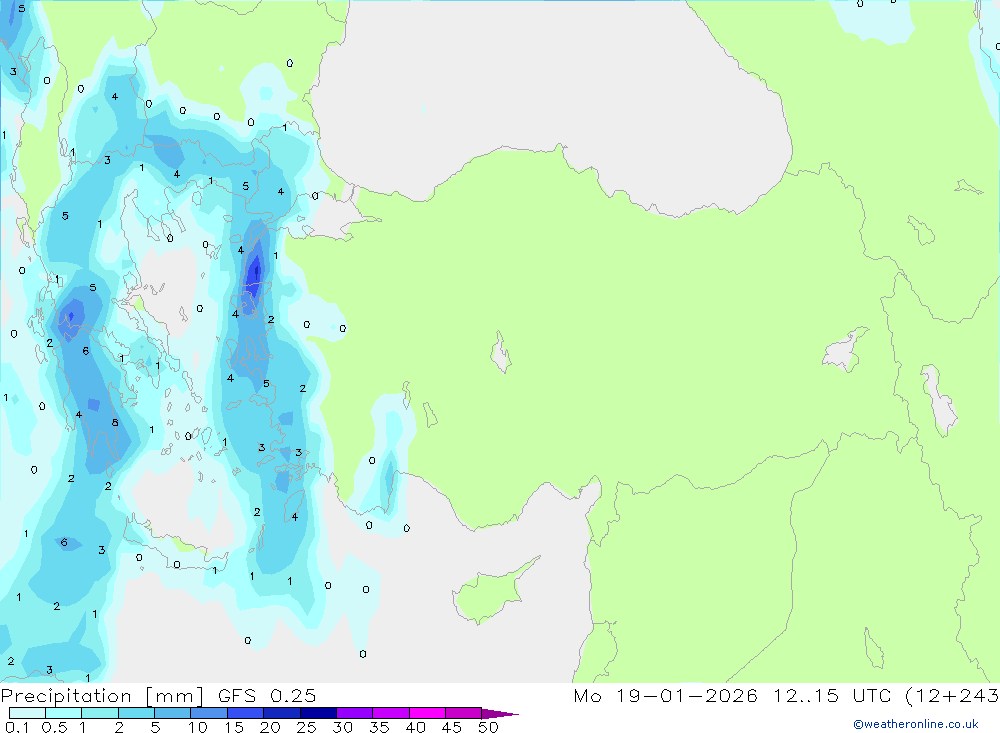Click the '25' legend scale label
This screenshot has height=733, width=1000.
[x=306, y=727]
